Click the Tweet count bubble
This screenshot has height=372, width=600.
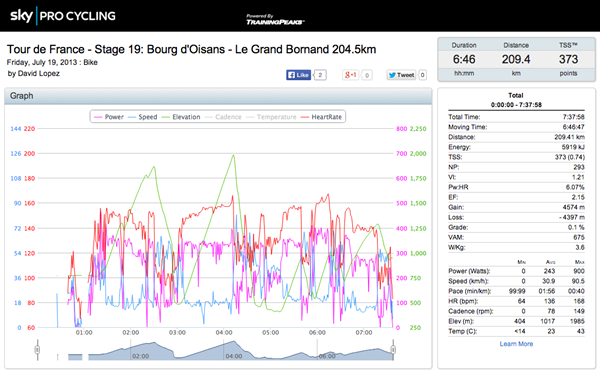(422, 75)
